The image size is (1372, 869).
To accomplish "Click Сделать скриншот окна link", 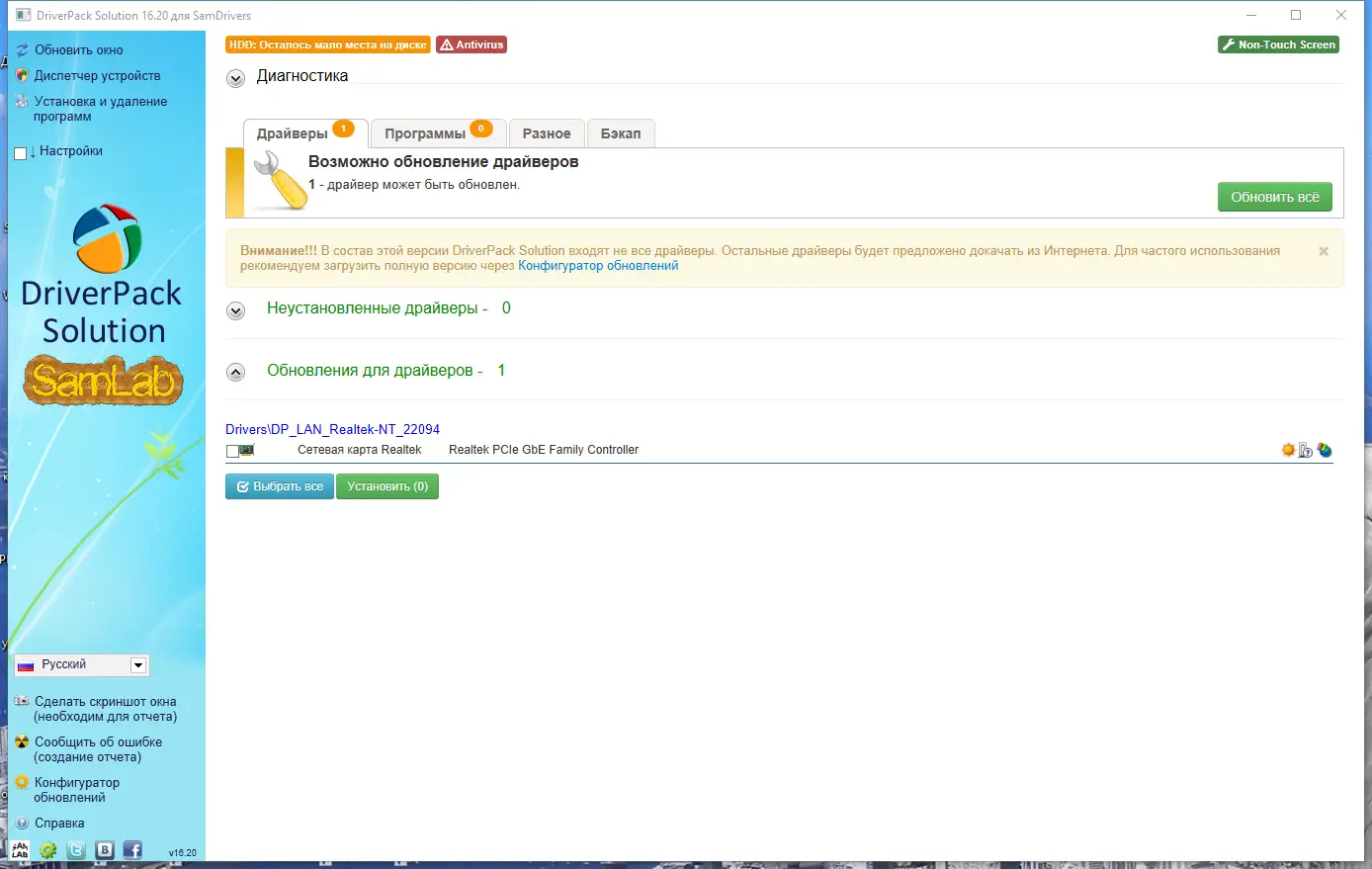I will (x=105, y=709).
